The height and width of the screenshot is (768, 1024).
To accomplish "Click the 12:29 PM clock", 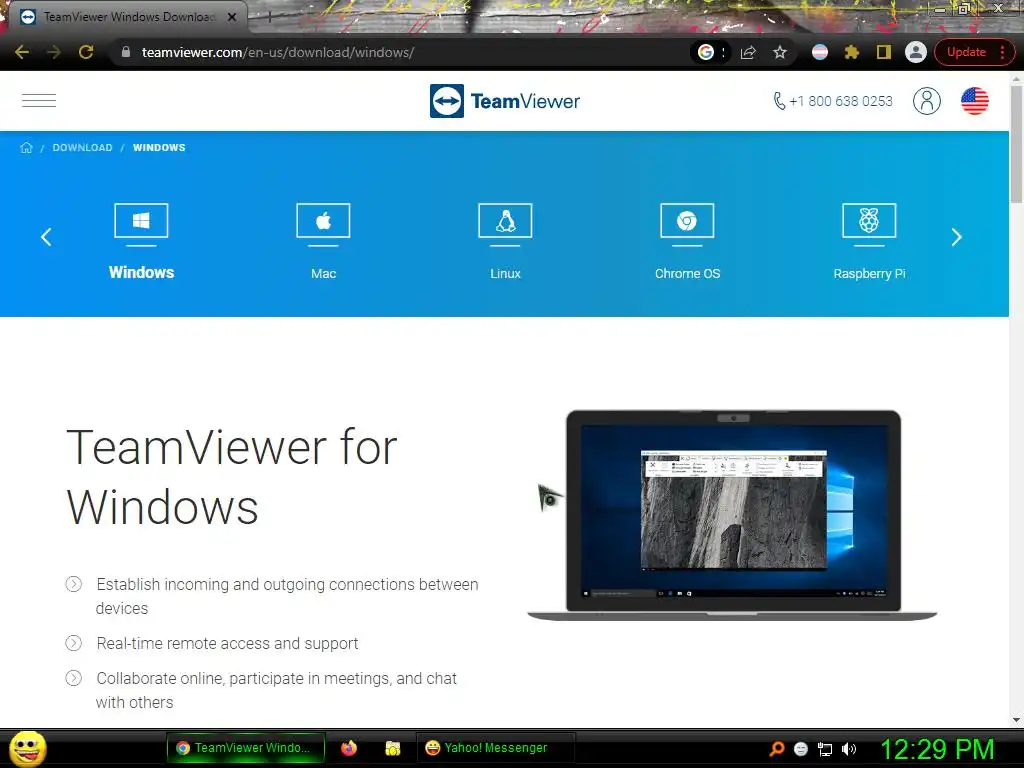I will click(937, 749).
